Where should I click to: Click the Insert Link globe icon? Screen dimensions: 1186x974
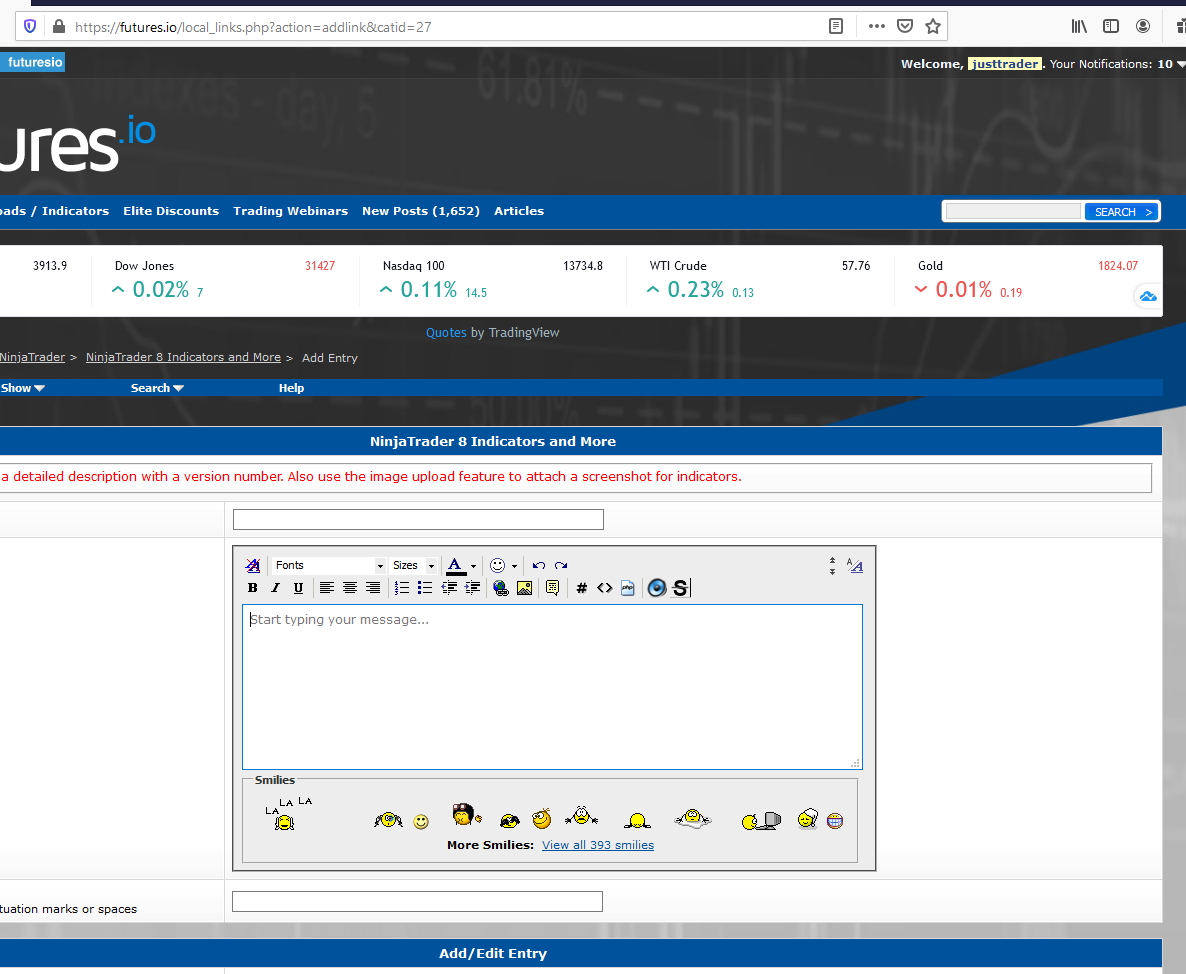tap(501, 588)
